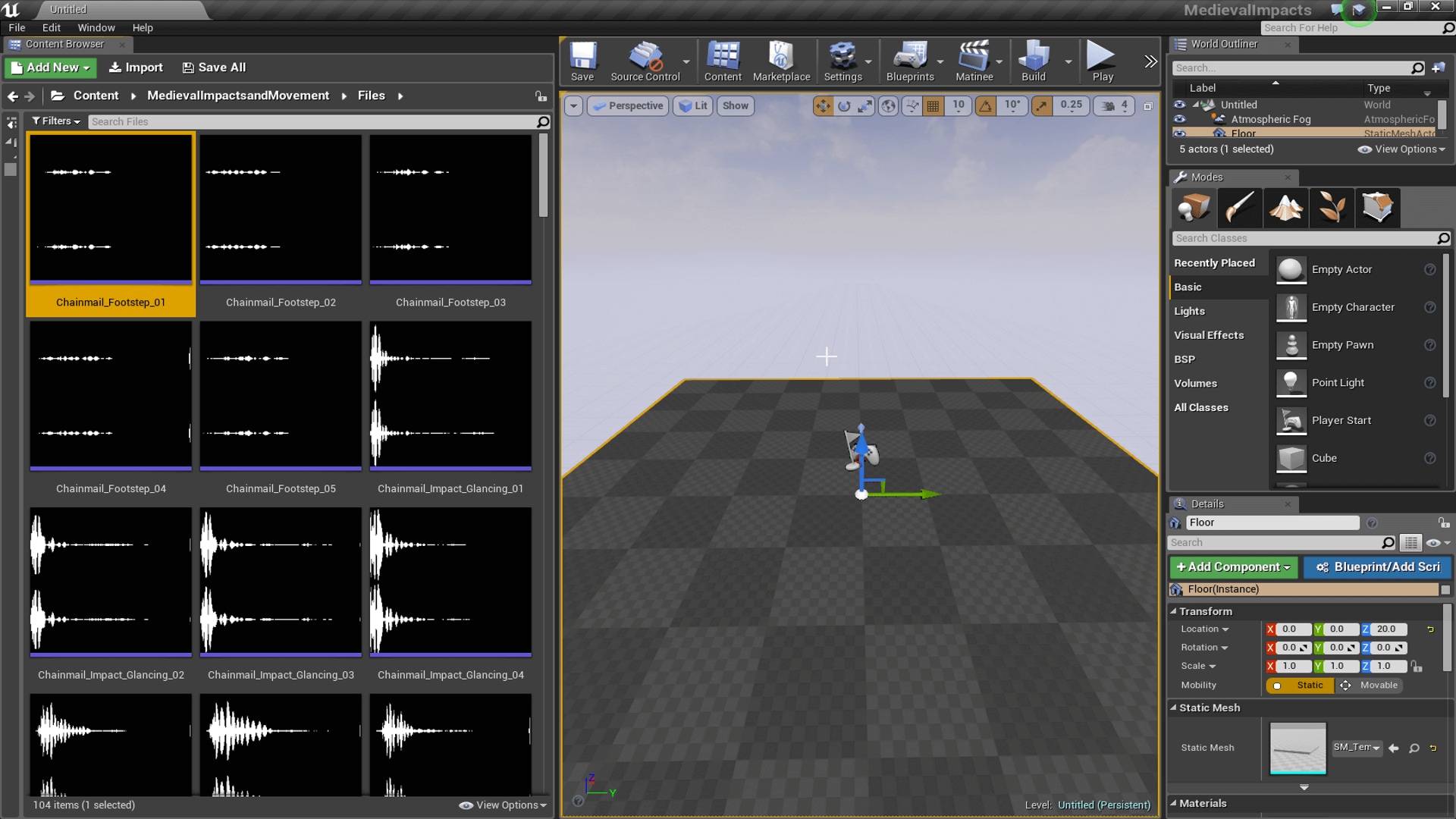Open the File menu

17,28
